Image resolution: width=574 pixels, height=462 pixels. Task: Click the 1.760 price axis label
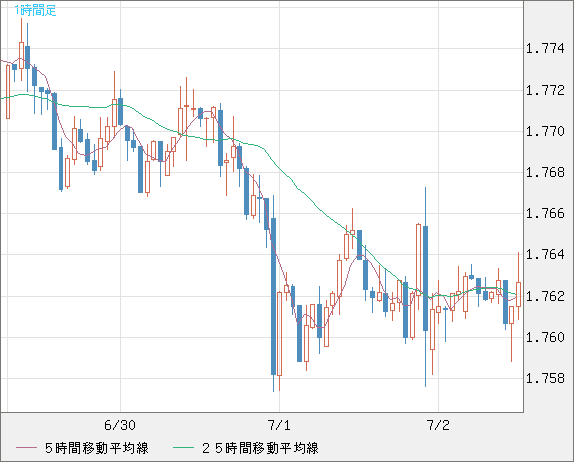point(545,337)
